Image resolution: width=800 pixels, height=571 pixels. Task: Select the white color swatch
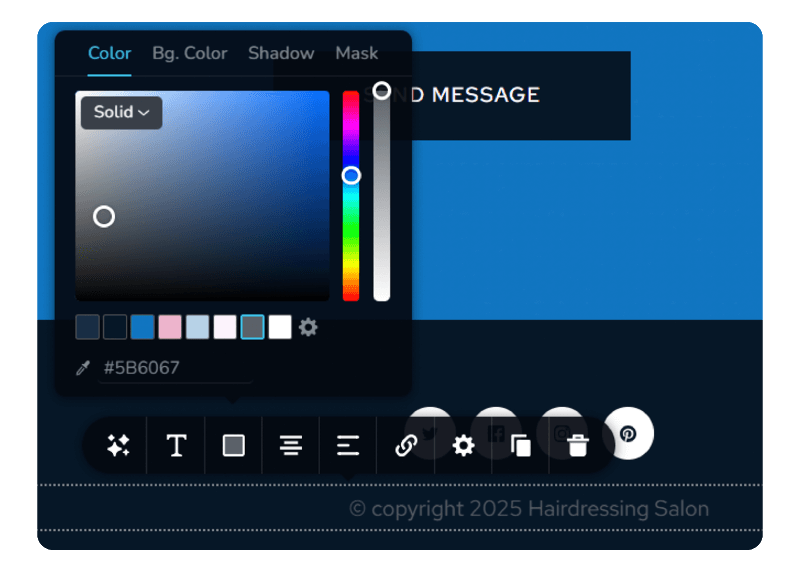pos(280,327)
